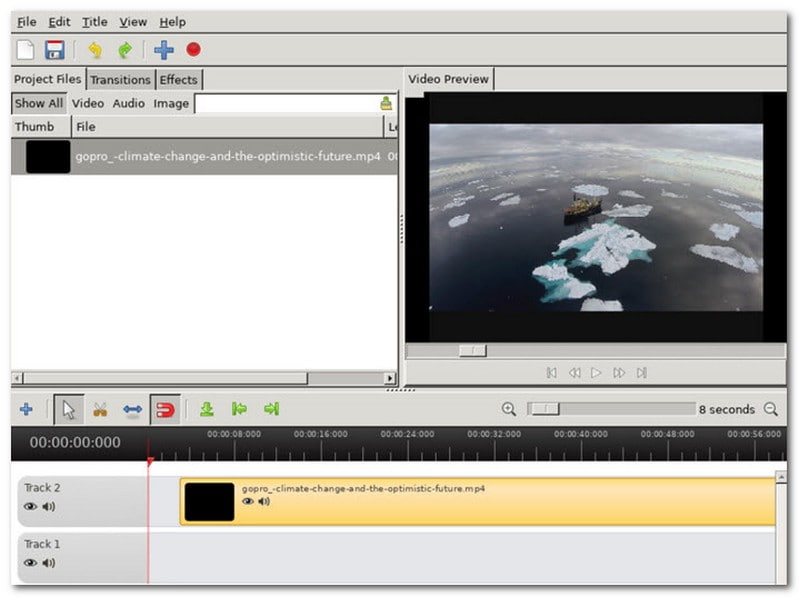
Task: Toggle the snapping magnet tool
Action: pyautogui.click(x=165, y=410)
